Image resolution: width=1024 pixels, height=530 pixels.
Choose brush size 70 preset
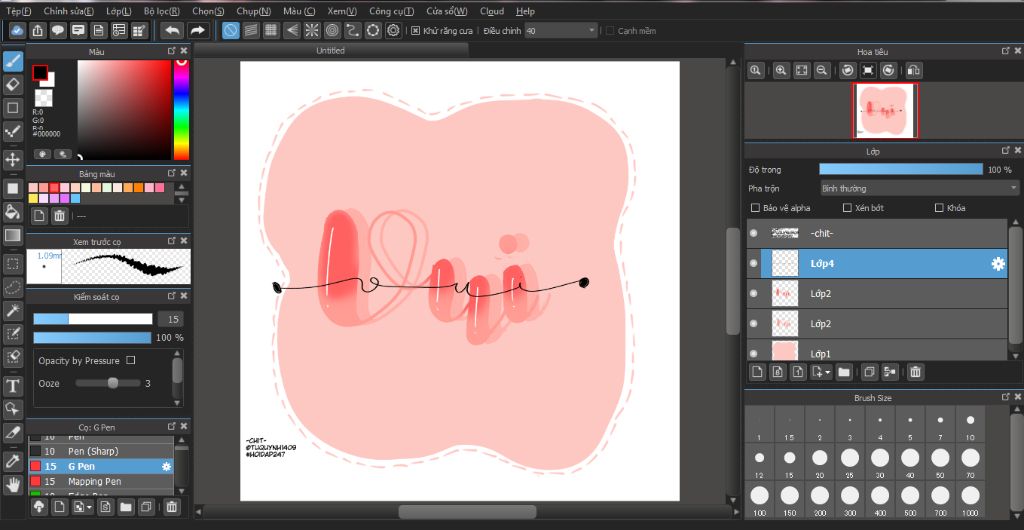(970, 463)
